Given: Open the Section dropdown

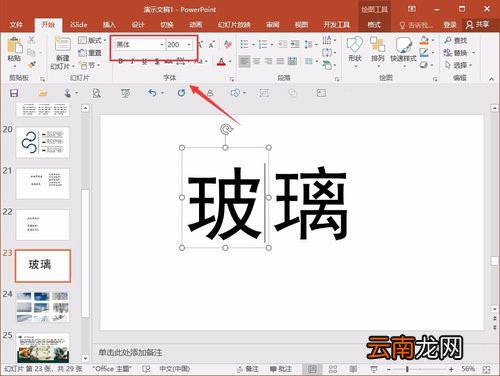Looking at the screenshot, I should (89, 65).
